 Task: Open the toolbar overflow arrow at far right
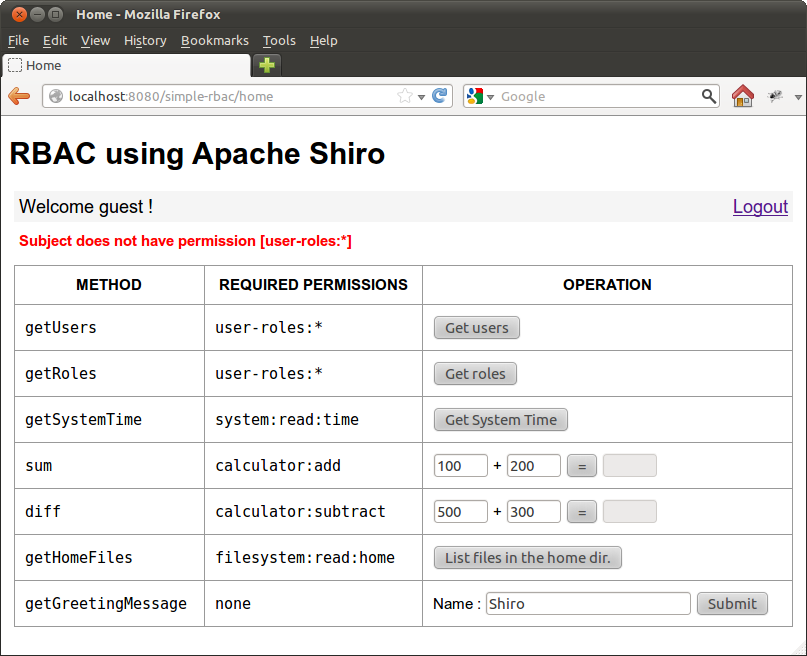[798, 97]
